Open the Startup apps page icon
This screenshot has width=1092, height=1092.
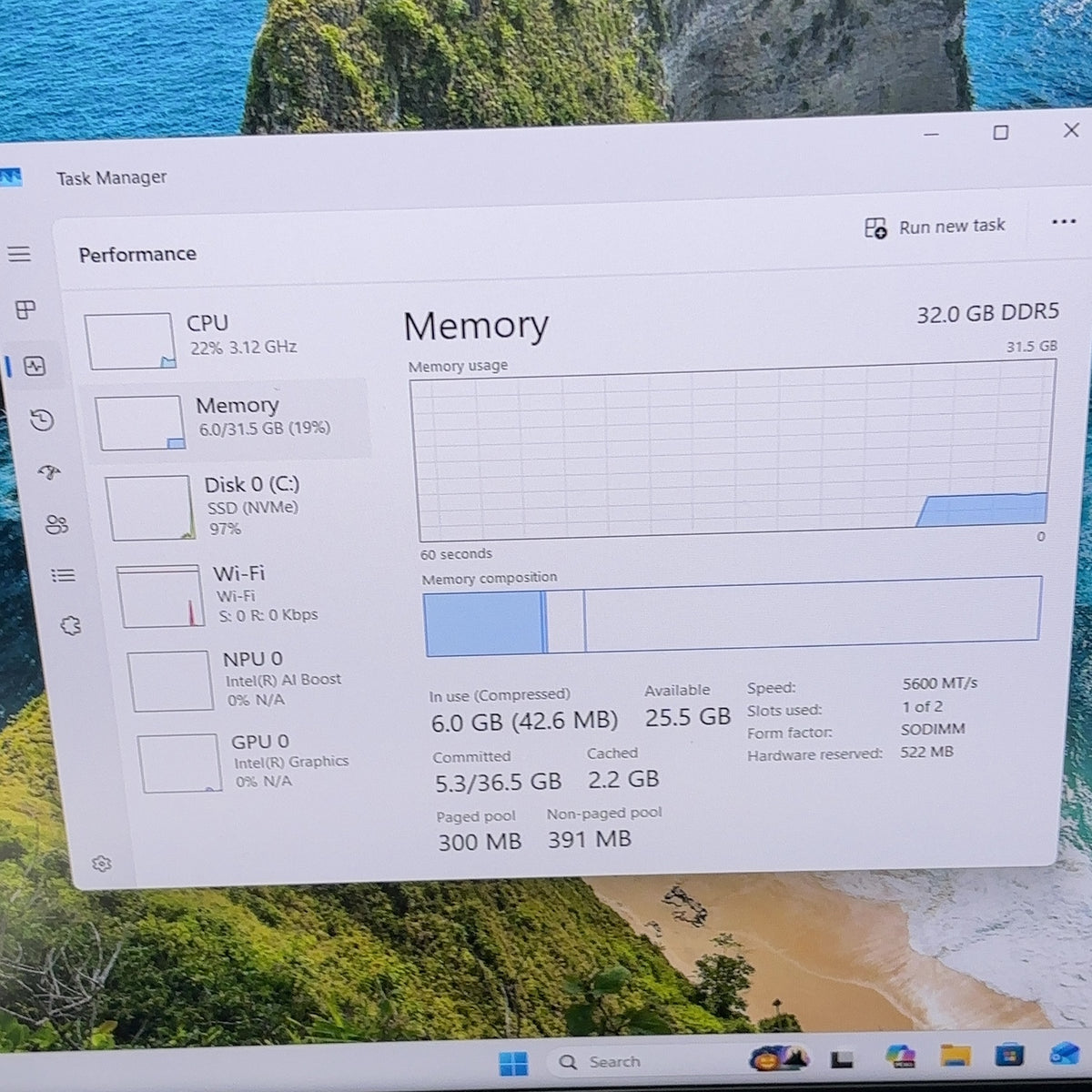click(x=49, y=471)
